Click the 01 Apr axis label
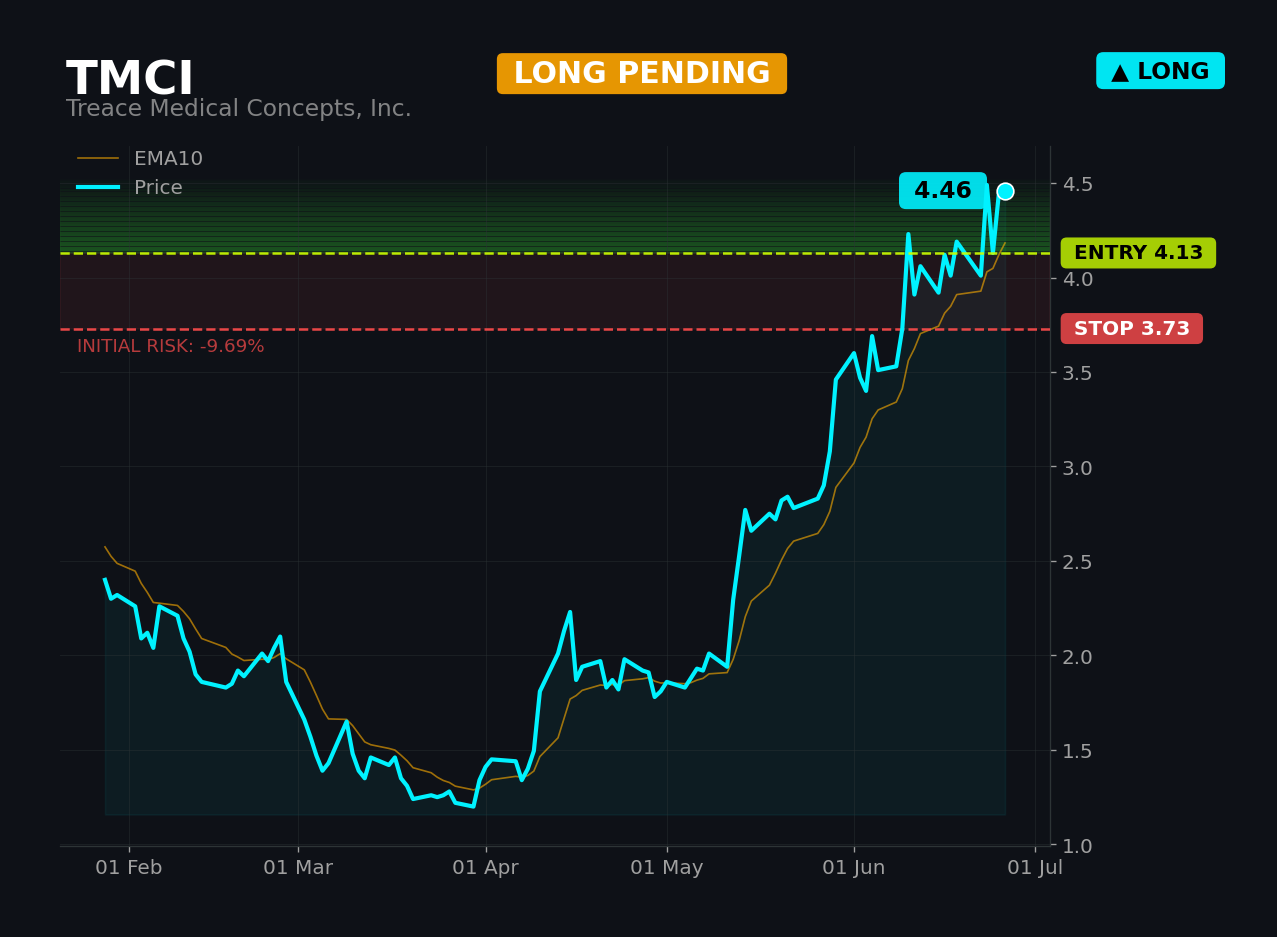1277x937 pixels. (486, 868)
